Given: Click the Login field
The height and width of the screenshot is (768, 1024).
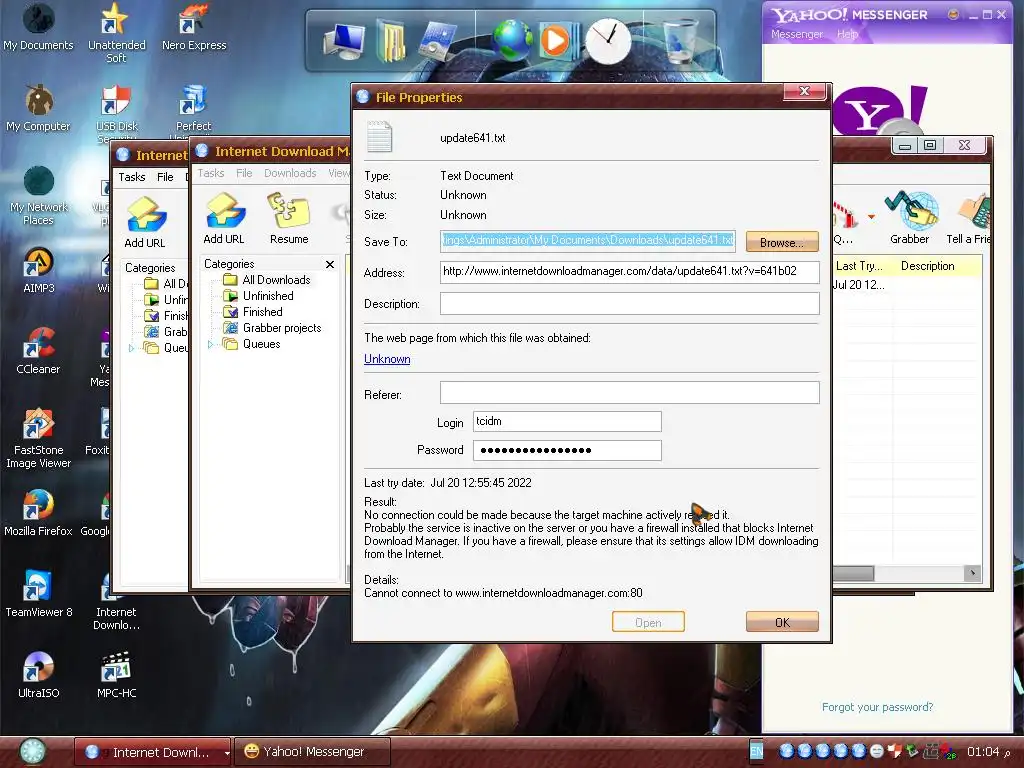Looking at the screenshot, I should pyautogui.click(x=567, y=421).
